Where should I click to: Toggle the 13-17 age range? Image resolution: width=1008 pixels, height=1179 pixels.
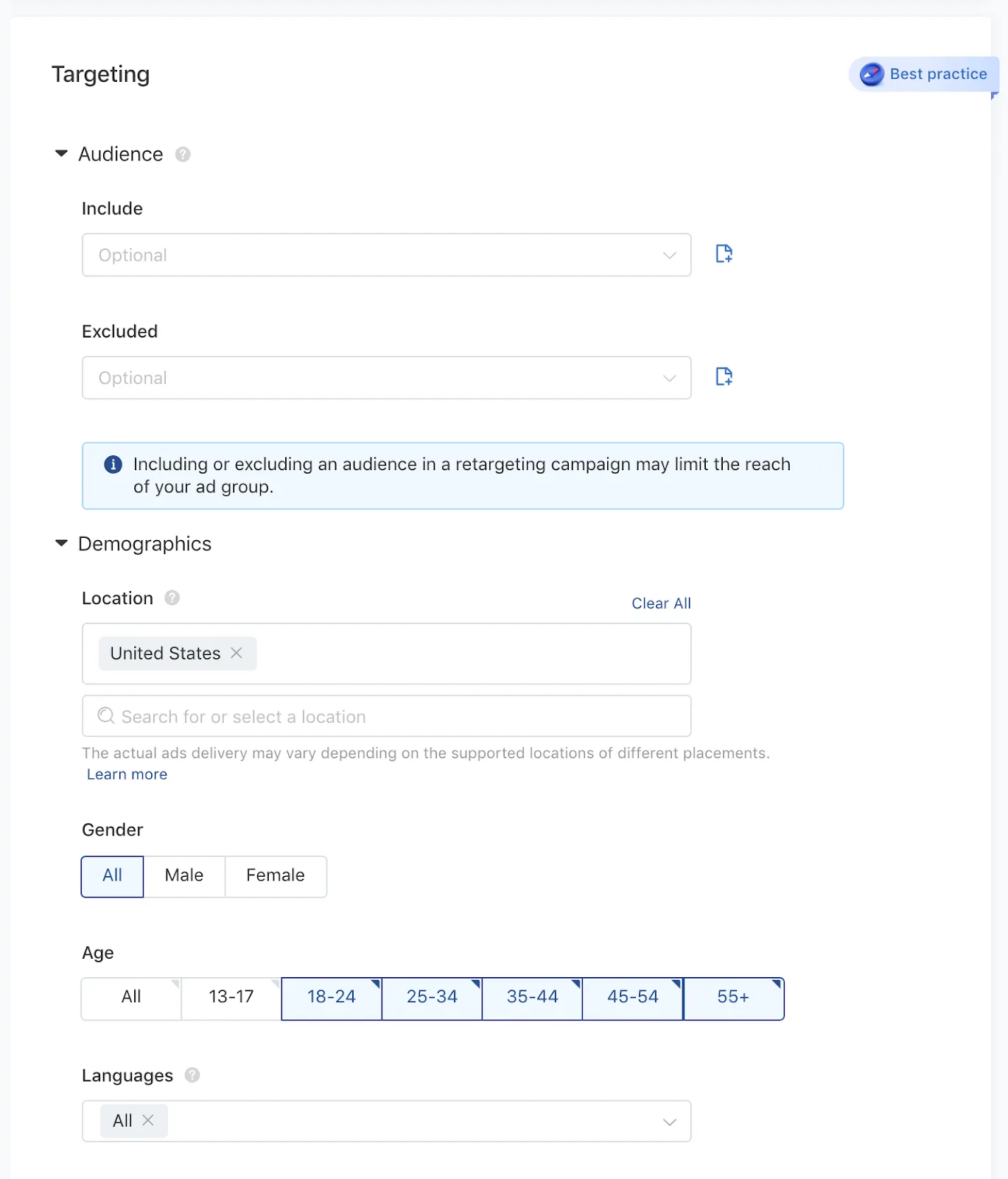click(231, 997)
